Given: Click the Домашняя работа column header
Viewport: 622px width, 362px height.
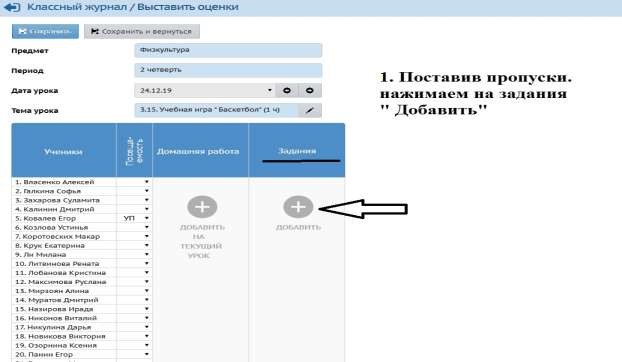Looking at the screenshot, I should click(x=200, y=150).
